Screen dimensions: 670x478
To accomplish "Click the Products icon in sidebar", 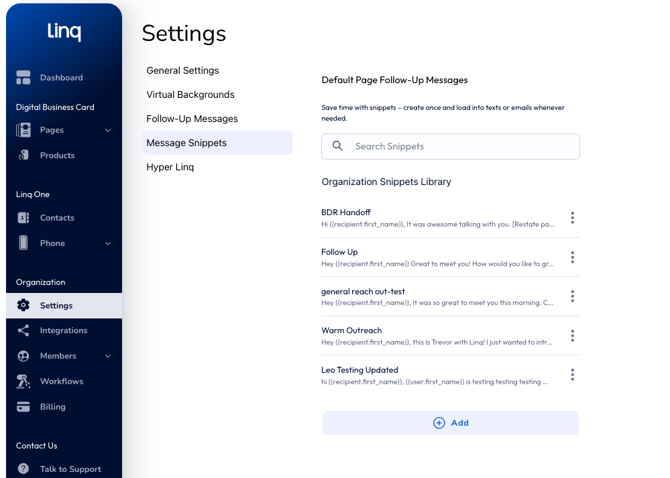I will 23,156.
